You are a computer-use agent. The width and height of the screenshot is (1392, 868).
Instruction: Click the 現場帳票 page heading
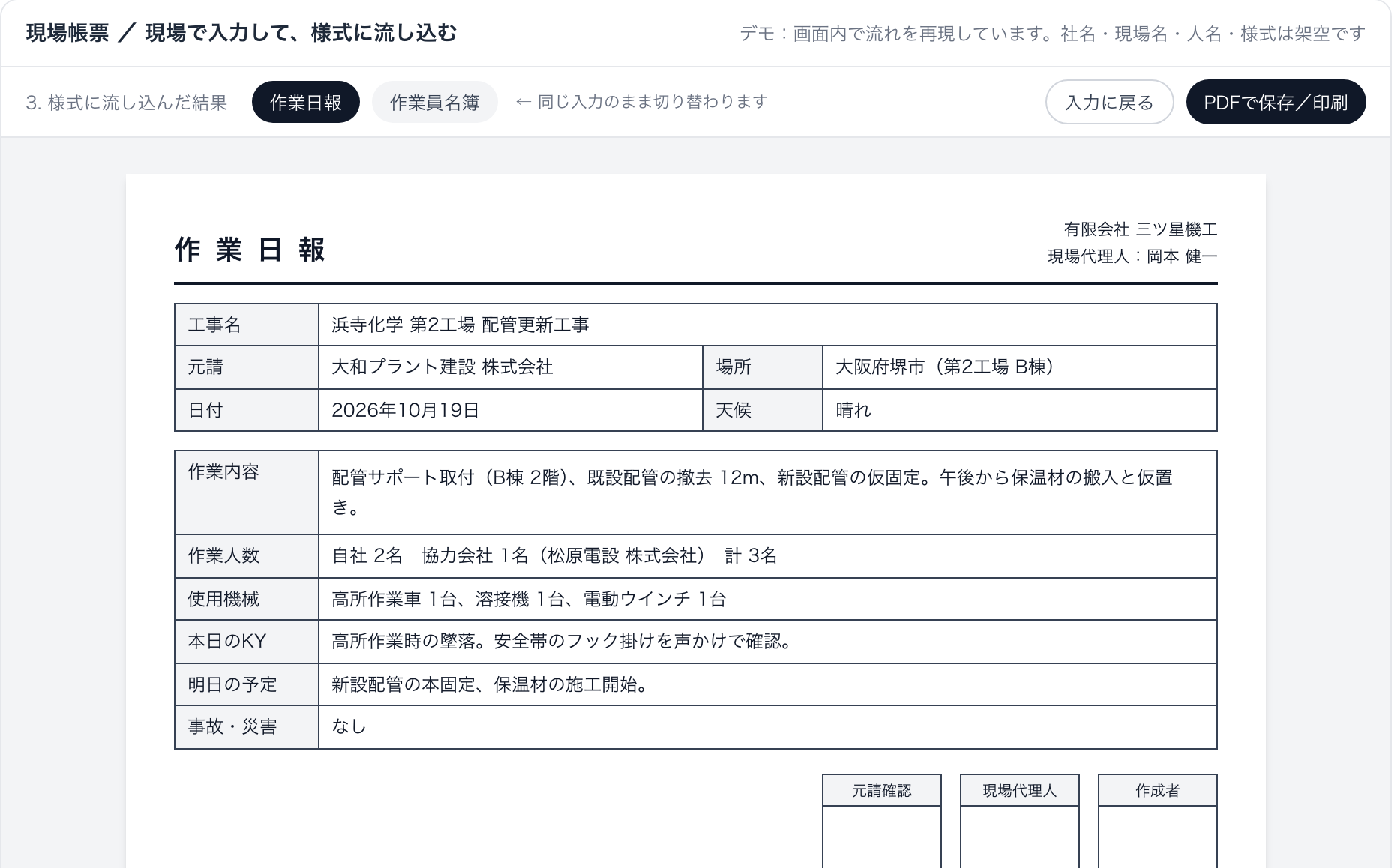[x=241, y=33]
